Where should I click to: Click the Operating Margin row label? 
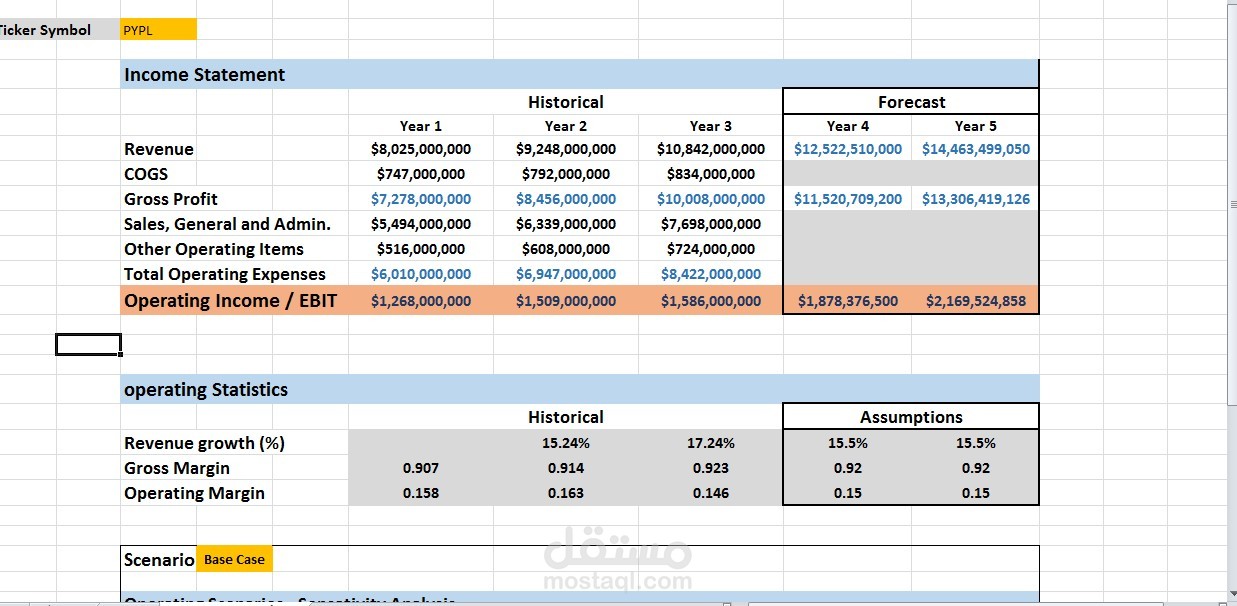(194, 493)
